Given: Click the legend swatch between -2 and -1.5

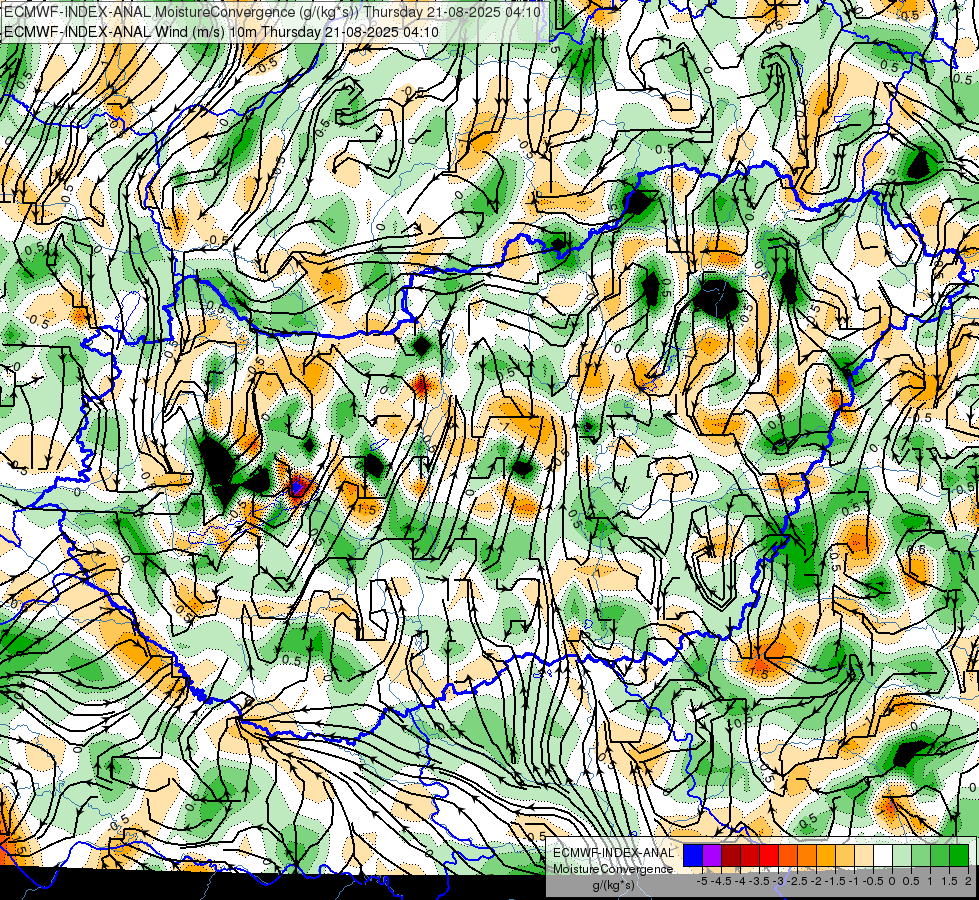Looking at the screenshot, I should pyautogui.click(x=826, y=856).
